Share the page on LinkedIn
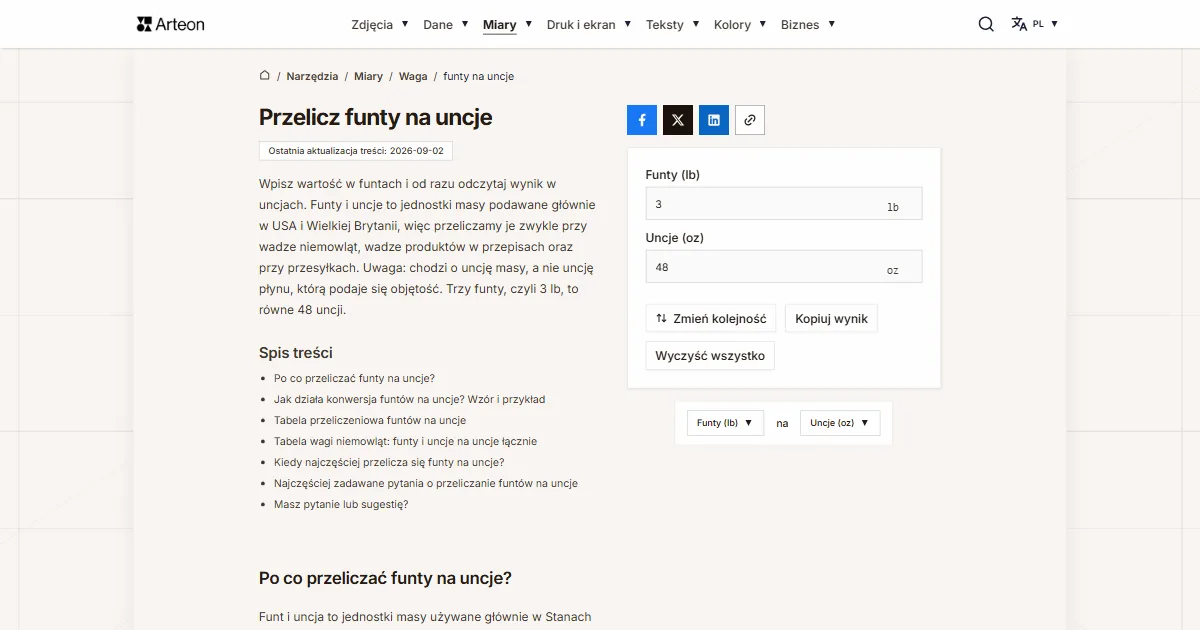The image size is (1200, 630). coord(714,120)
